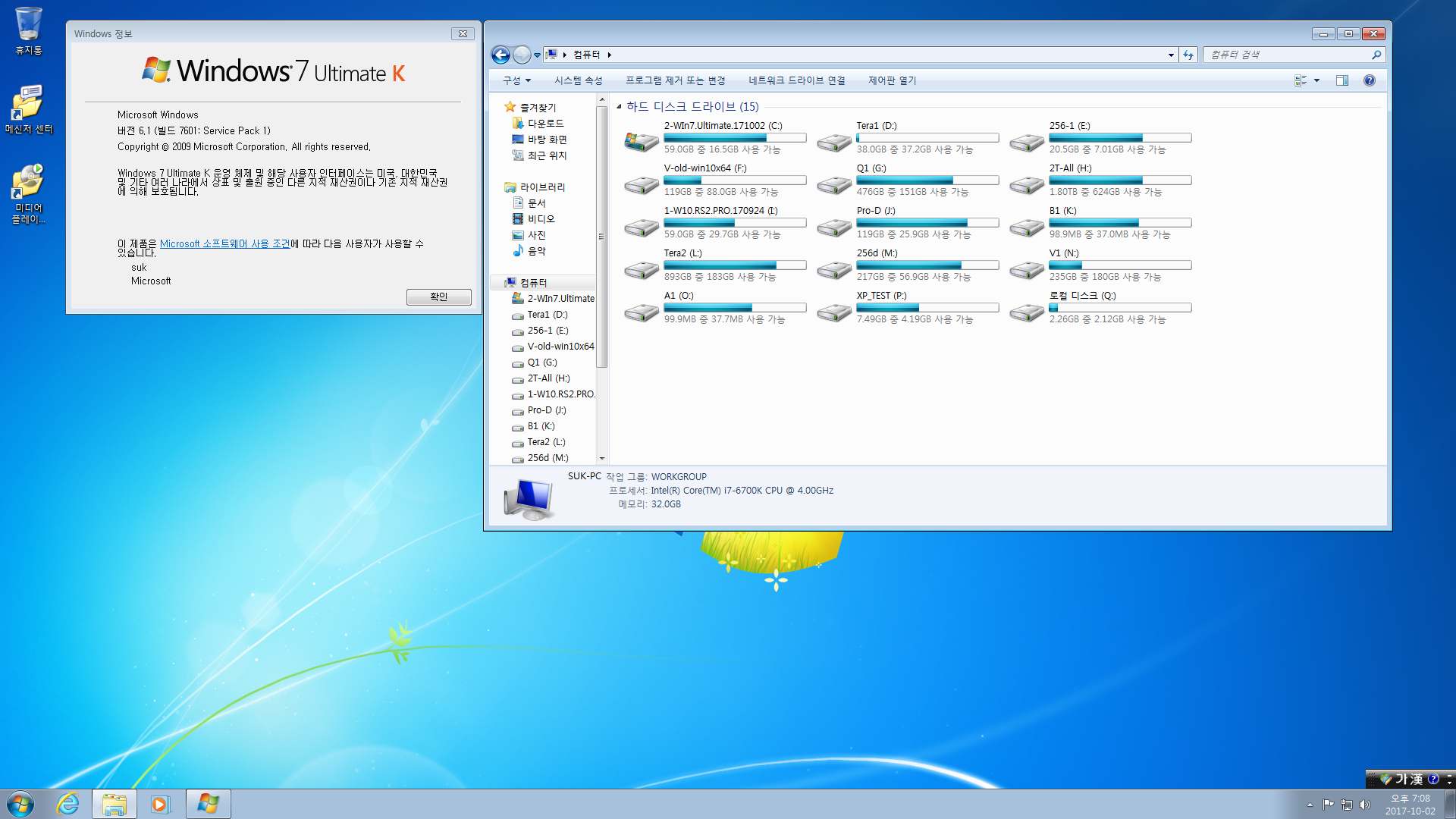1456x819 pixels.
Task: Open the Messenger Center desktop shortcut
Action: pos(29,109)
